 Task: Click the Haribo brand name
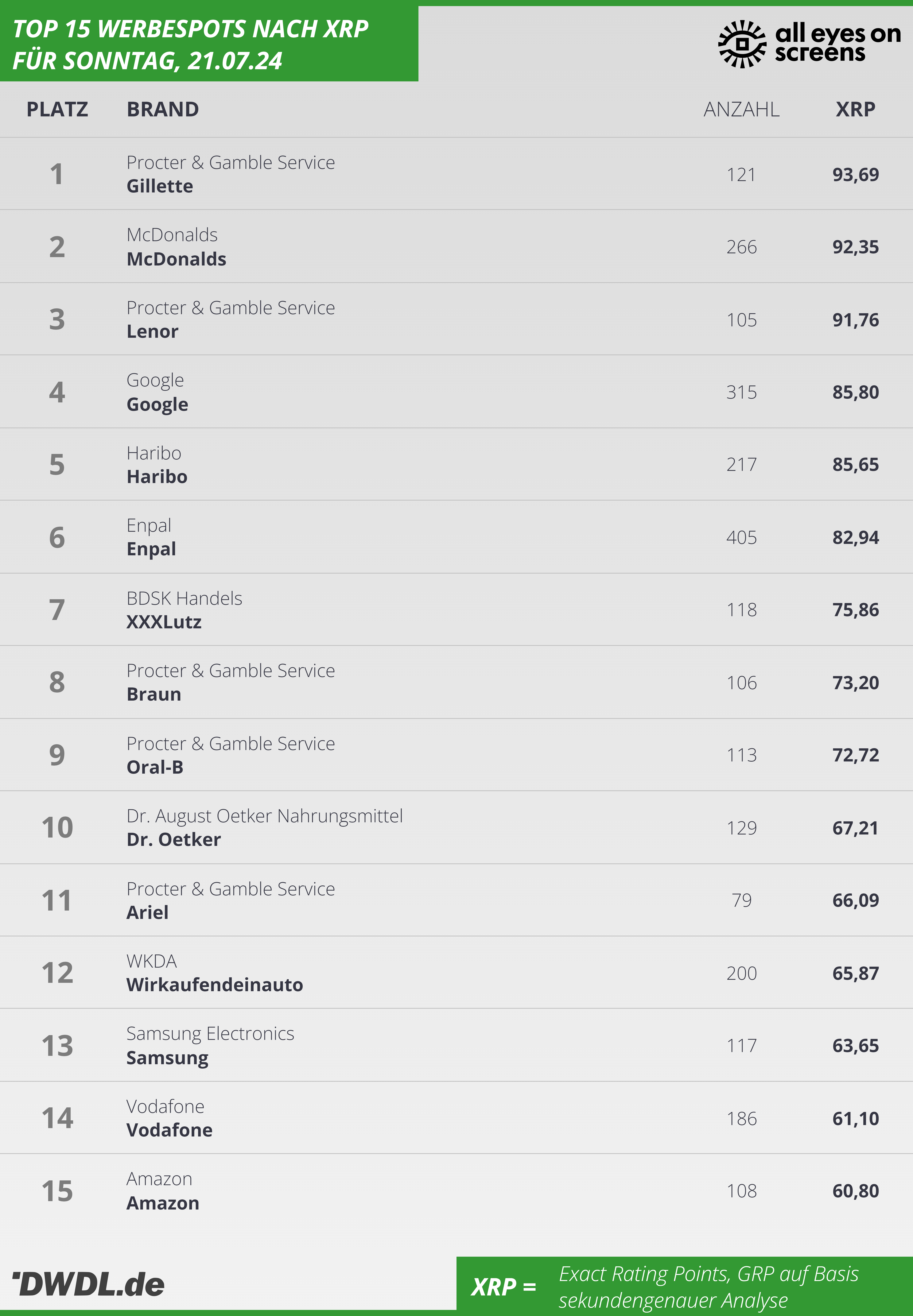tap(157, 477)
